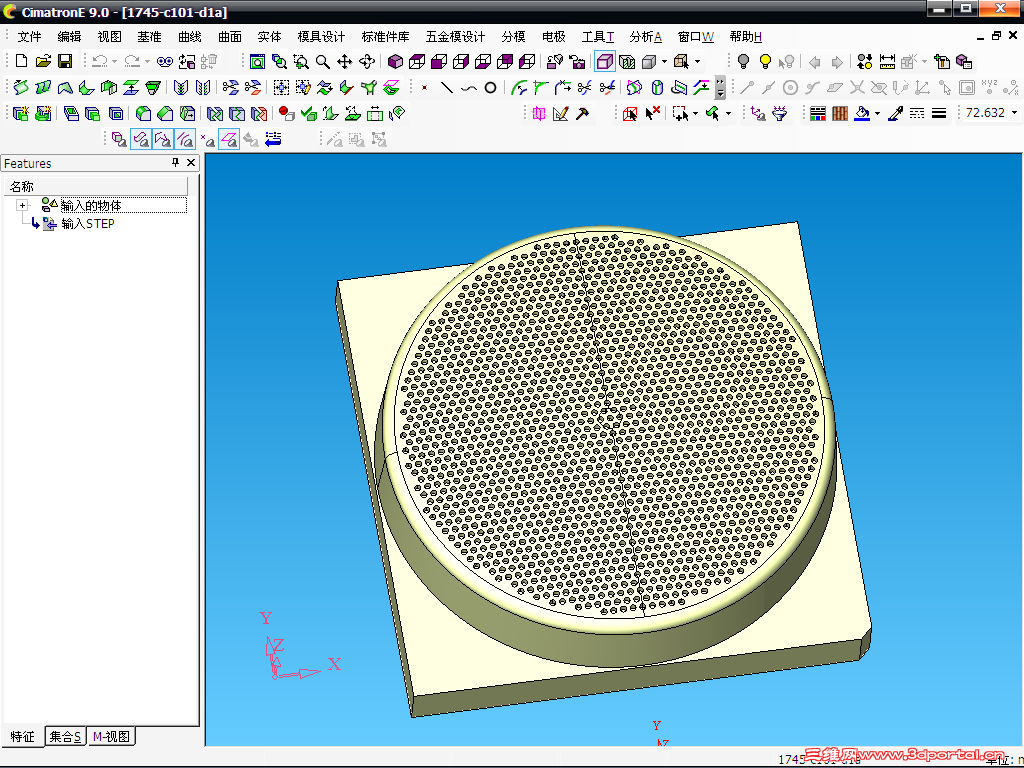Screen dimensions: 1024x768
Task: Open the 文件 menu
Action: (x=29, y=37)
